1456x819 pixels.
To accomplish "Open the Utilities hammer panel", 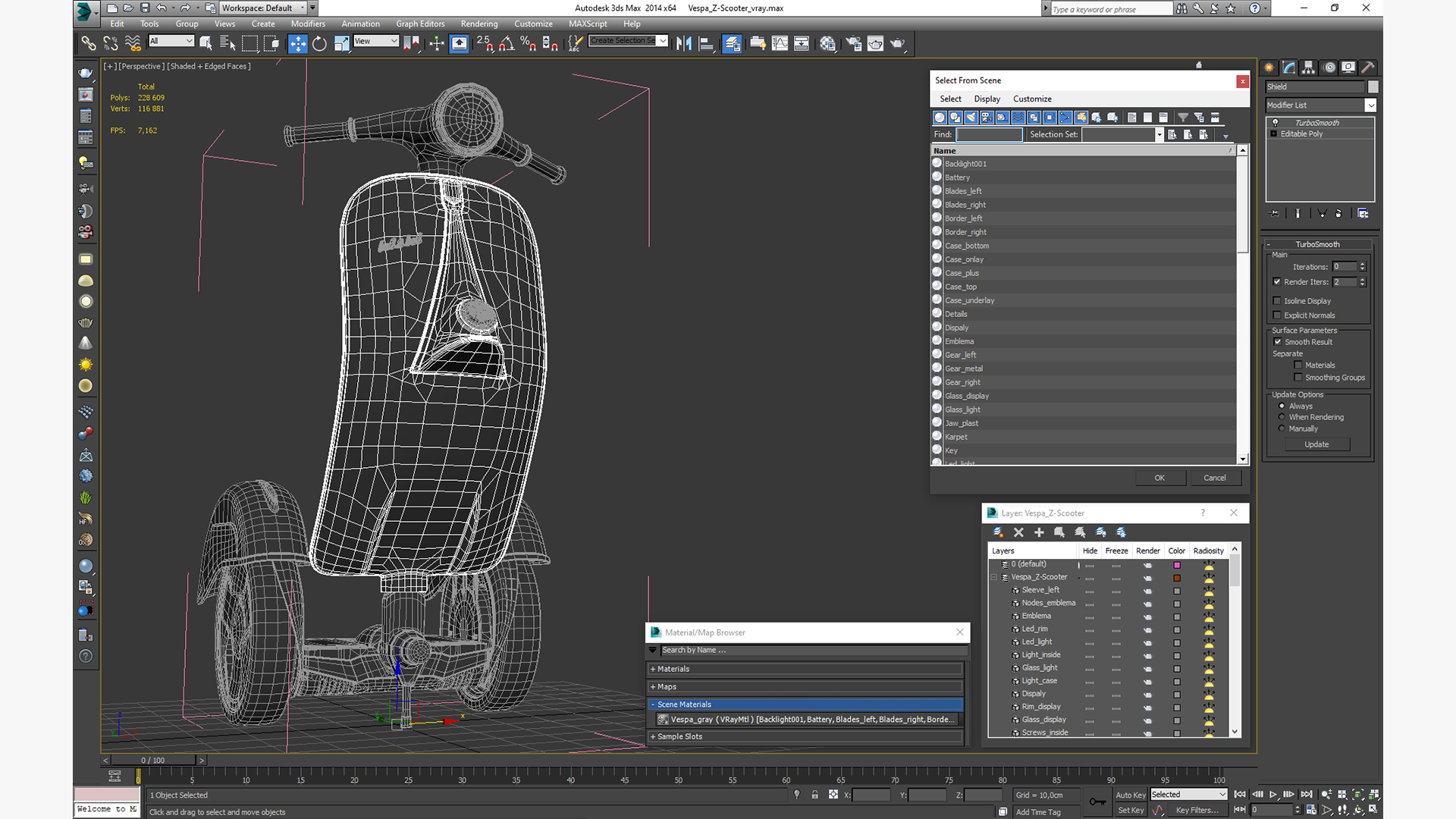I will click(x=1367, y=67).
